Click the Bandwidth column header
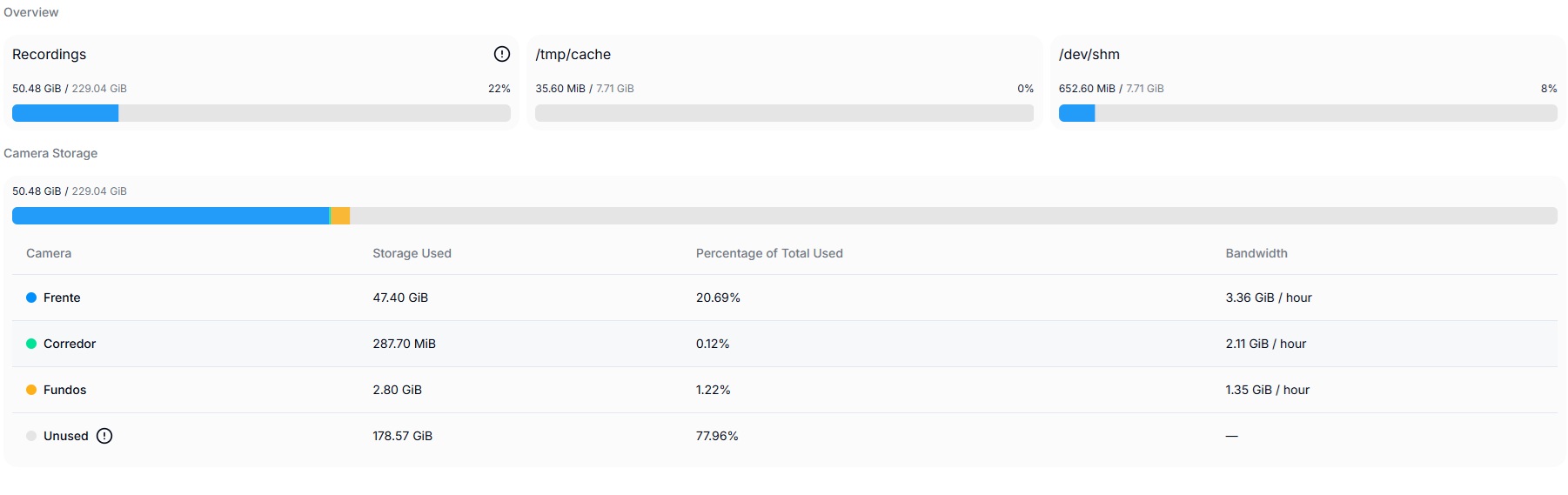The image size is (1568, 495). (x=1256, y=253)
